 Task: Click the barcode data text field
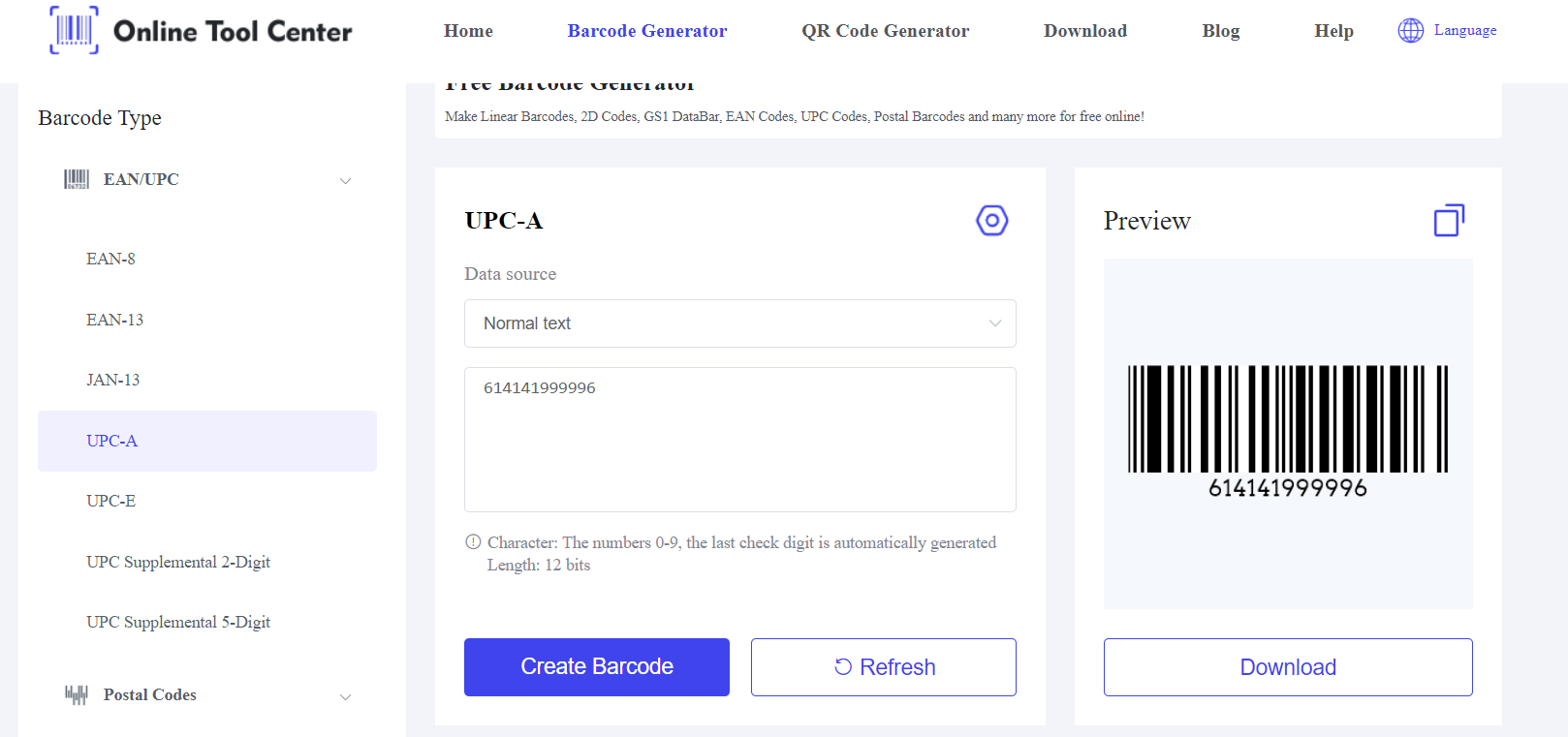739,439
